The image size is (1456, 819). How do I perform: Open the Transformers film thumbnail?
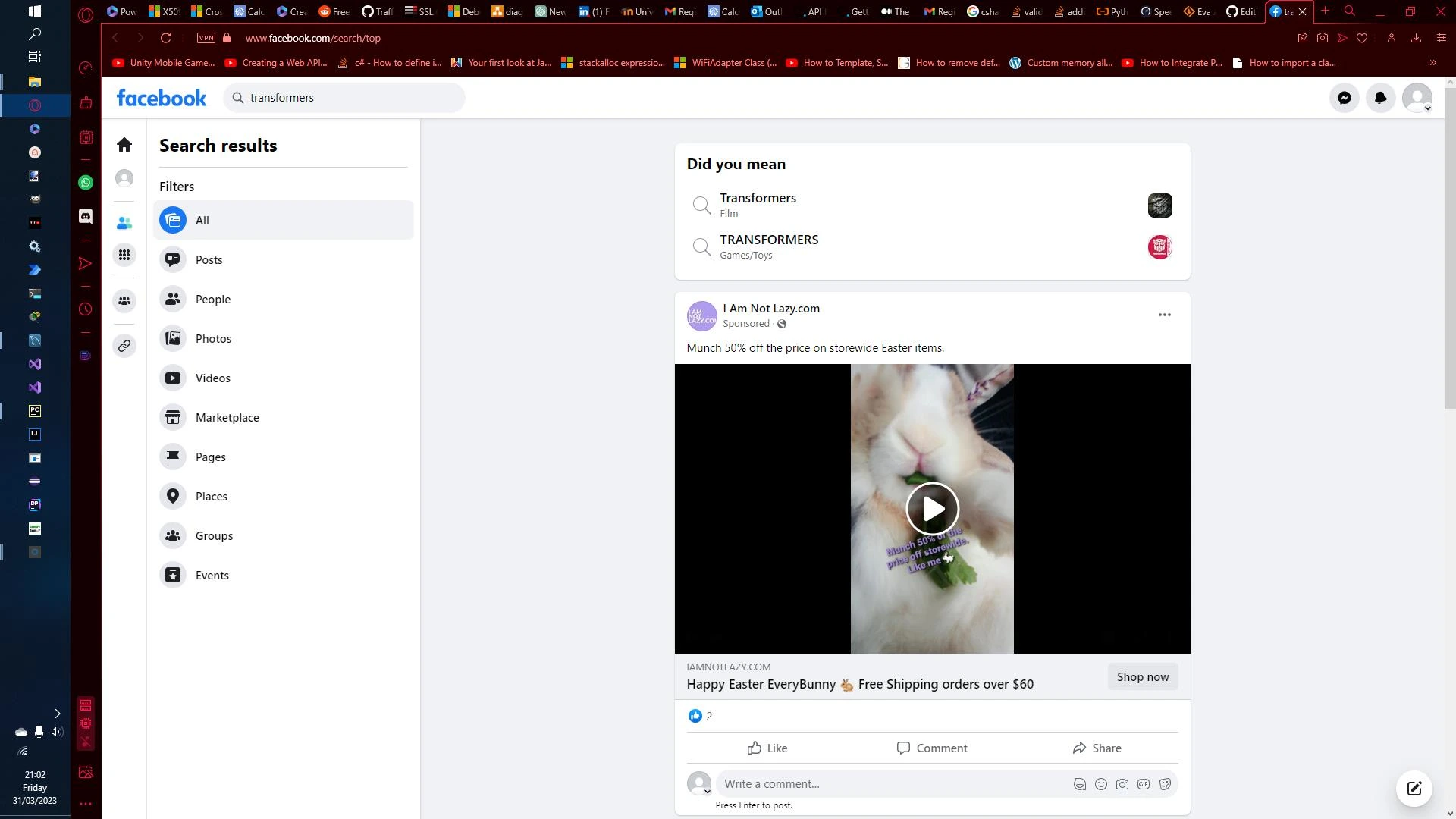[1159, 206]
